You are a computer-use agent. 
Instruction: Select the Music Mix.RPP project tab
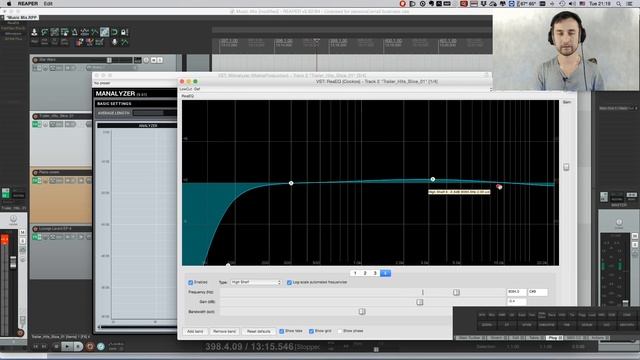click(x=22, y=18)
